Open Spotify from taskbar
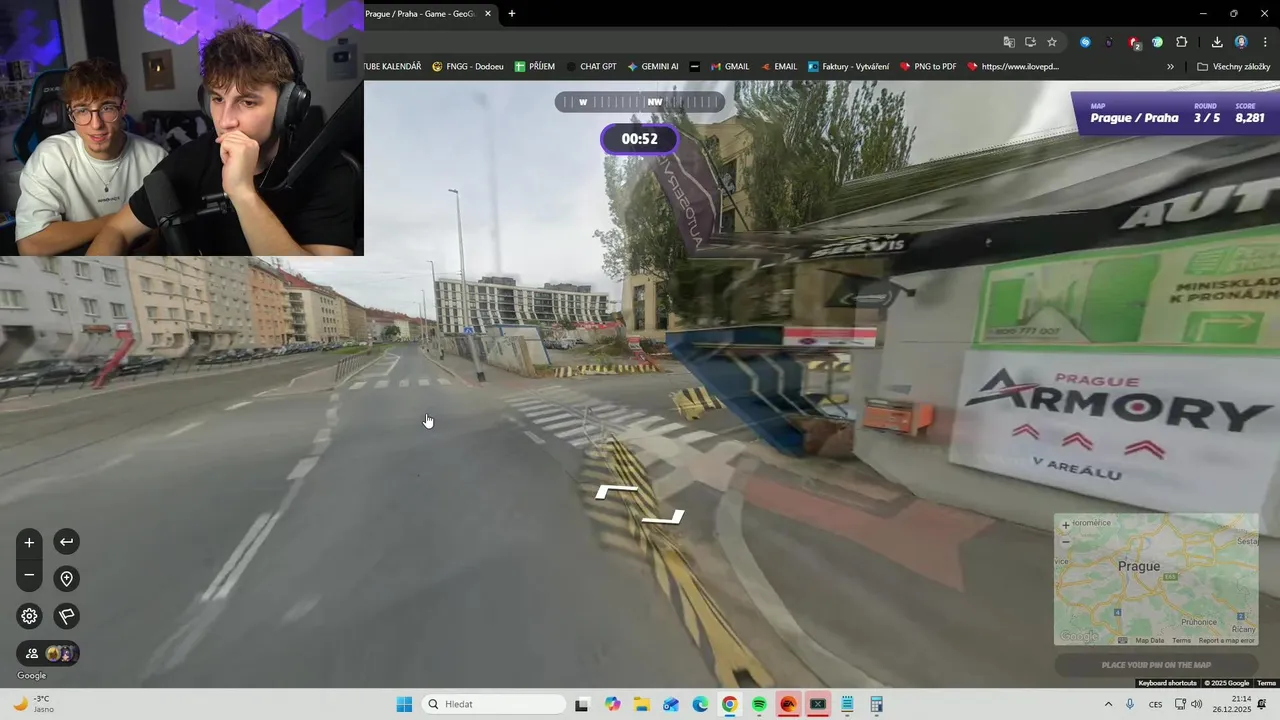The width and height of the screenshot is (1280, 720). click(x=759, y=704)
